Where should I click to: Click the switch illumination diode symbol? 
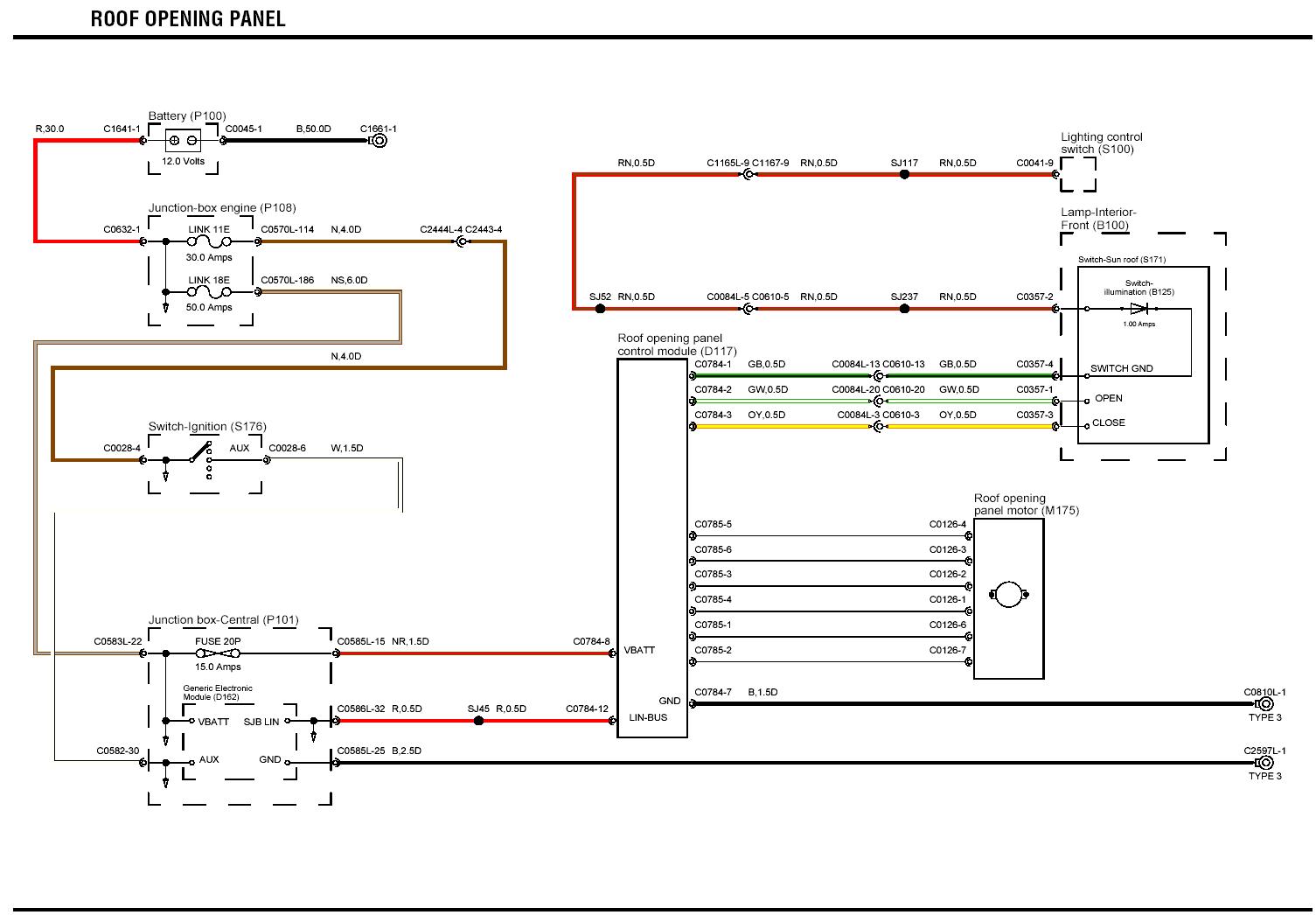[x=1138, y=309]
